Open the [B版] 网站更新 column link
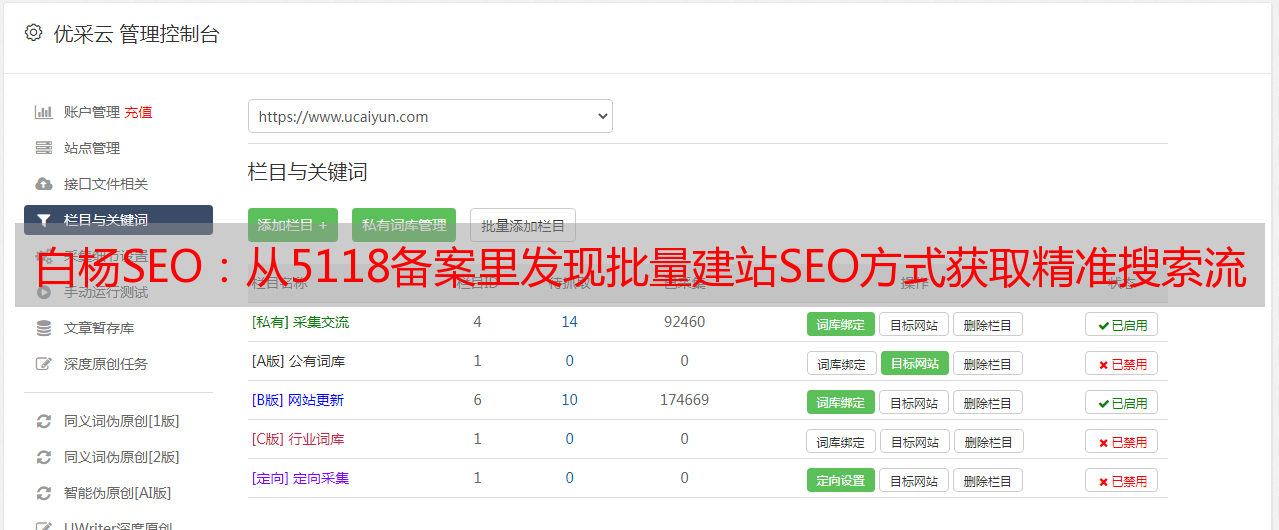The width and height of the screenshot is (1279, 530). coord(298,400)
